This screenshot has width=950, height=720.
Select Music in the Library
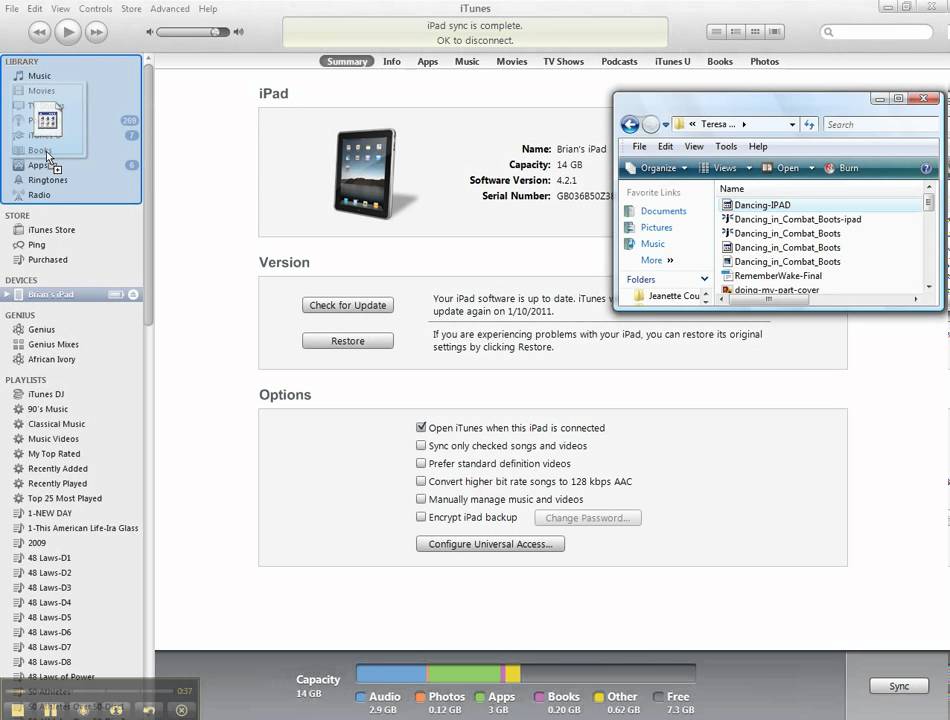(39, 76)
